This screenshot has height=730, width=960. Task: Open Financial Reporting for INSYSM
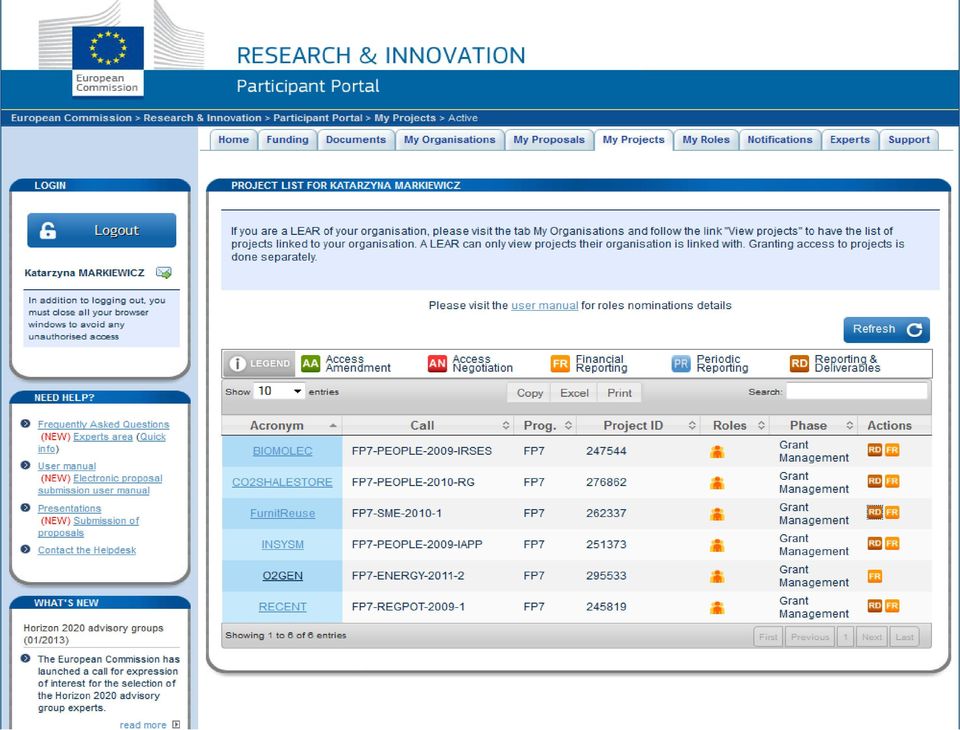click(892, 544)
